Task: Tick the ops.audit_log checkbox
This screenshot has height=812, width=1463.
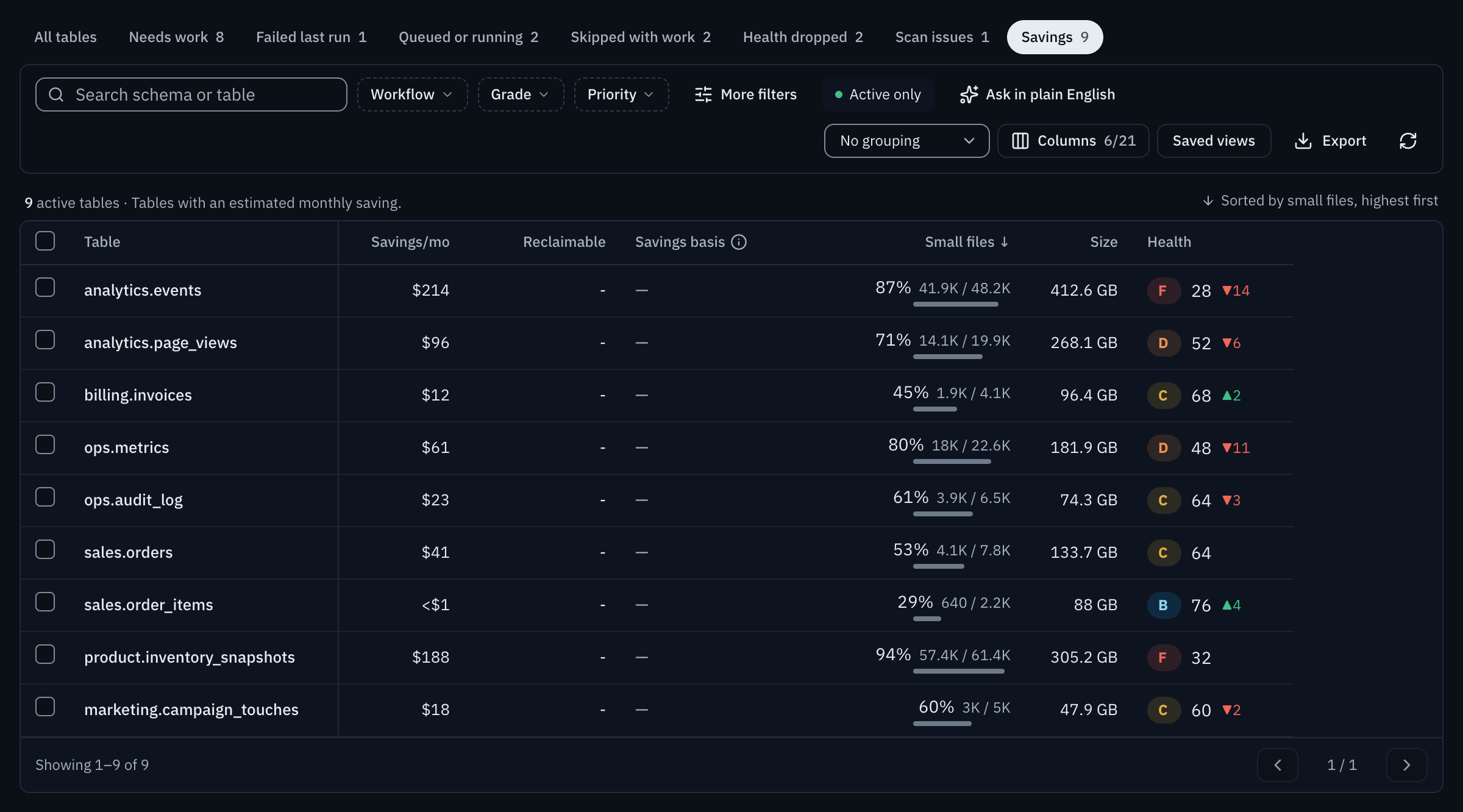Action: click(45, 497)
